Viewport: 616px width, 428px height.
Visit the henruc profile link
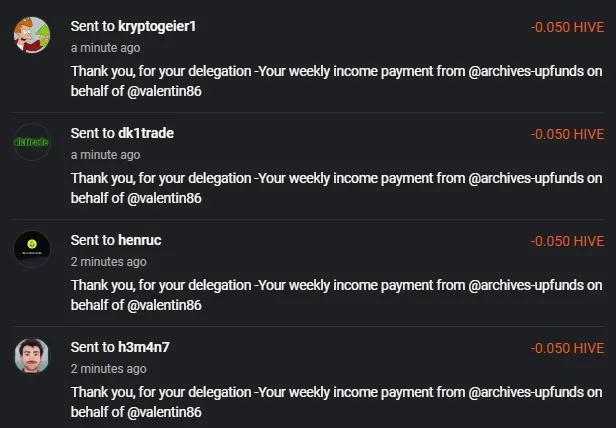click(x=139, y=240)
